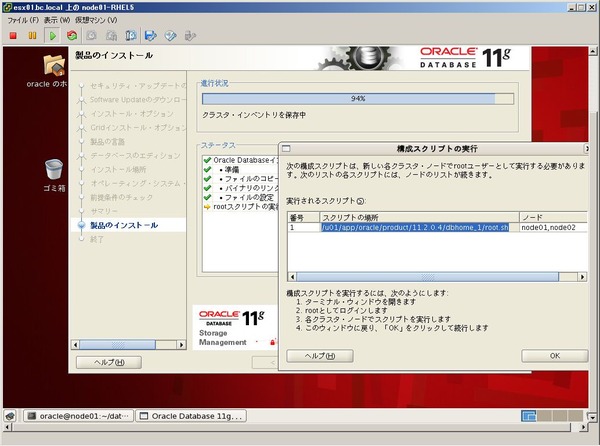Image resolution: width=600 pixels, height=446 pixels.
Task: Click OK in the 構成スクリプトの実行 dialog
Action: (x=554, y=356)
